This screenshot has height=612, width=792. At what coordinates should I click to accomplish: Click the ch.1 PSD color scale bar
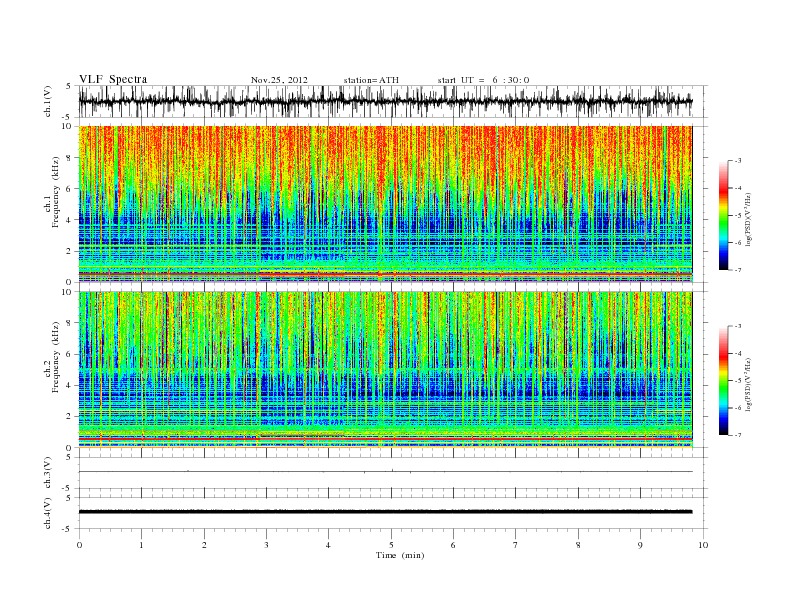723,215
